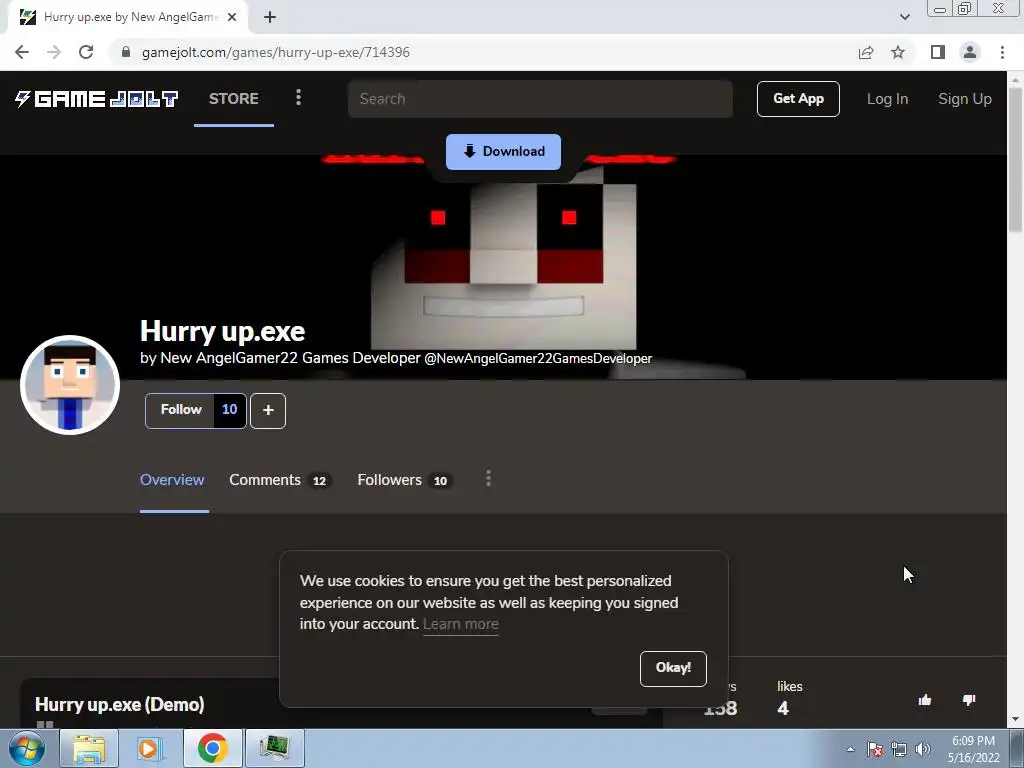Click the Hurry up.exe game title
The height and width of the screenshot is (768, 1024).
point(223,331)
